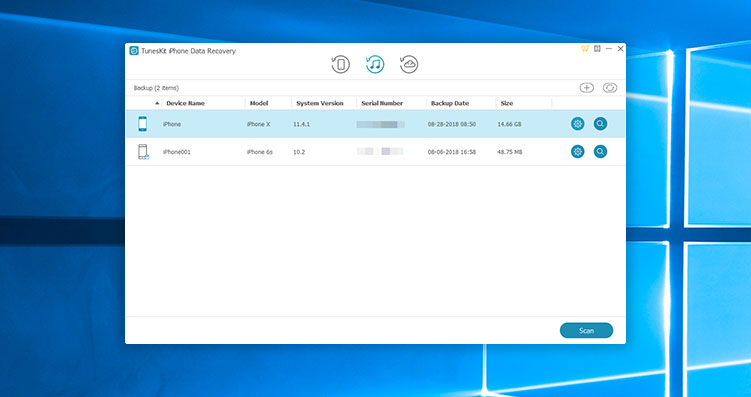Click the 'iPhone X' model cell
Image resolution: width=751 pixels, height=397 pixels.
click(259, 125)
